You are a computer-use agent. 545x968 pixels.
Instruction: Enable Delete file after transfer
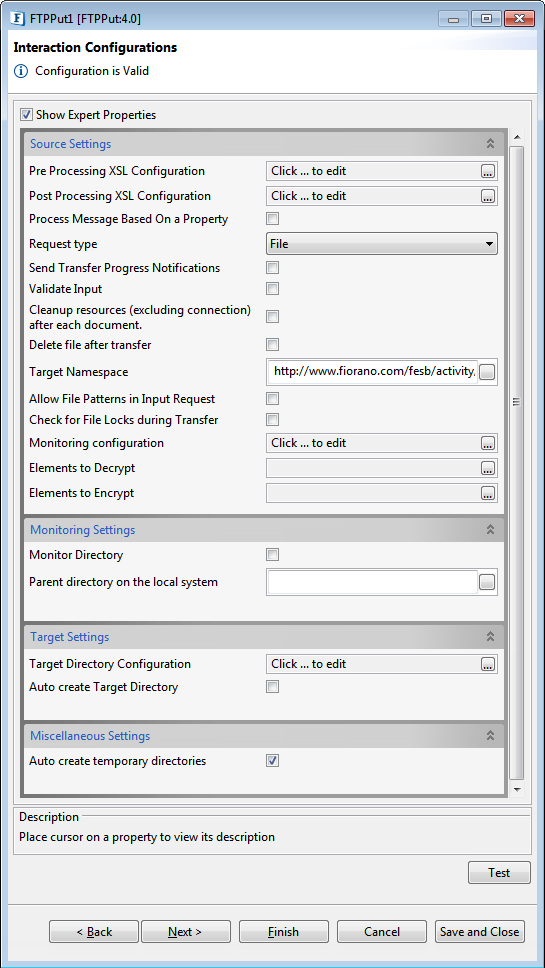coord(272,344)
